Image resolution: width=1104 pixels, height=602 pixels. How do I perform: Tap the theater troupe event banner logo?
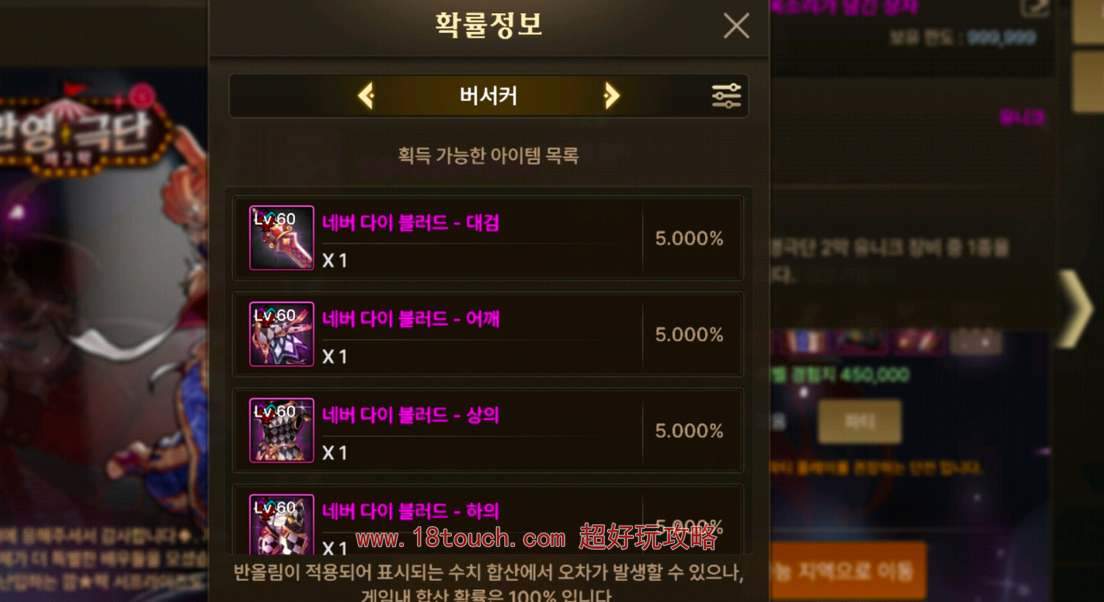point(81,130)
